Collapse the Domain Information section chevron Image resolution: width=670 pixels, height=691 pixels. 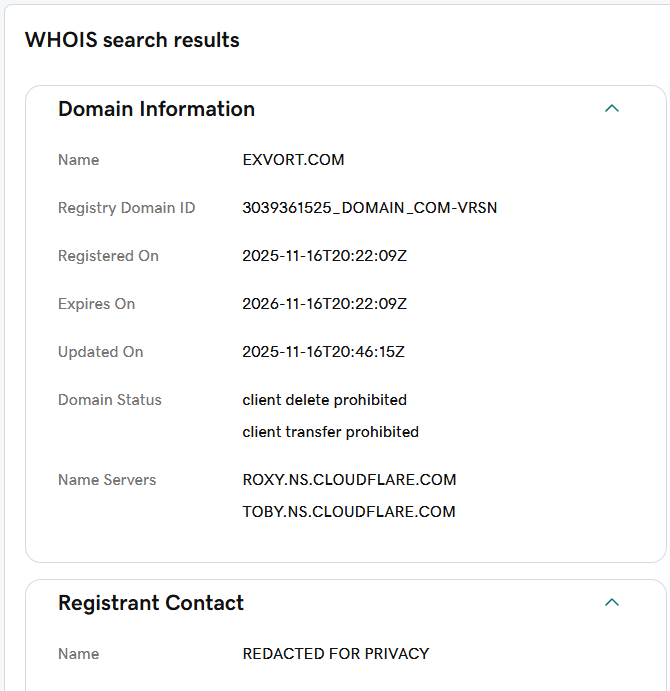[x=612, y=108]
